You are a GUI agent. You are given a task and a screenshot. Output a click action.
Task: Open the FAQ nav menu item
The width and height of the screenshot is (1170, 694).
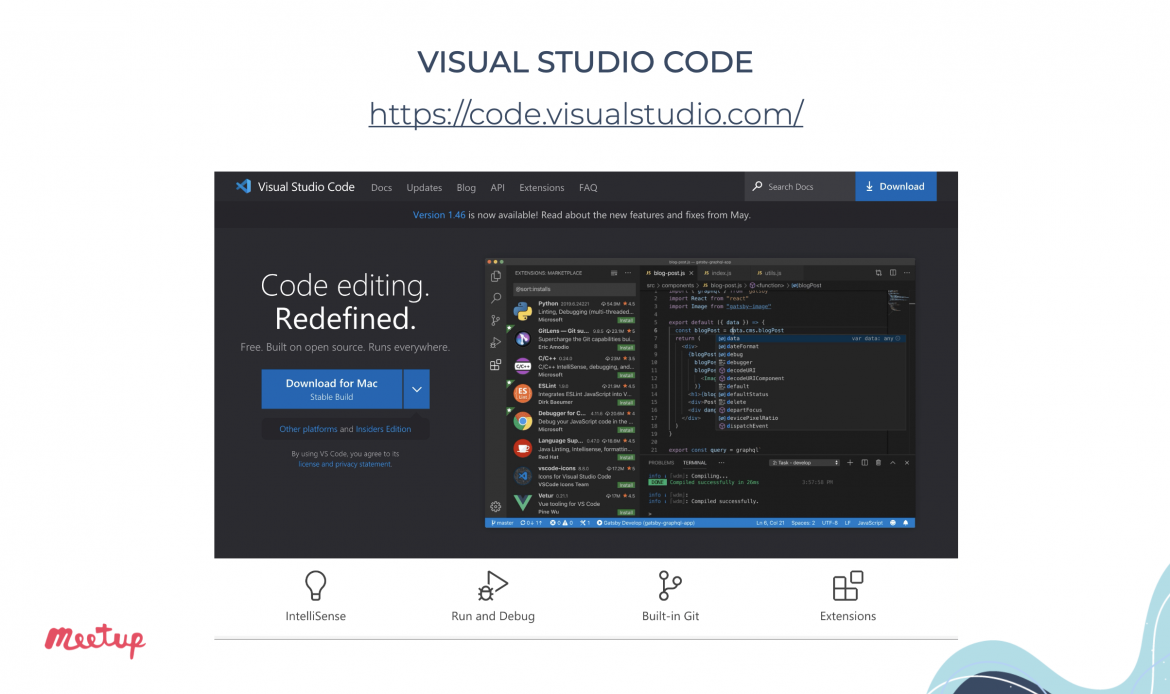(x=588, y=187)
